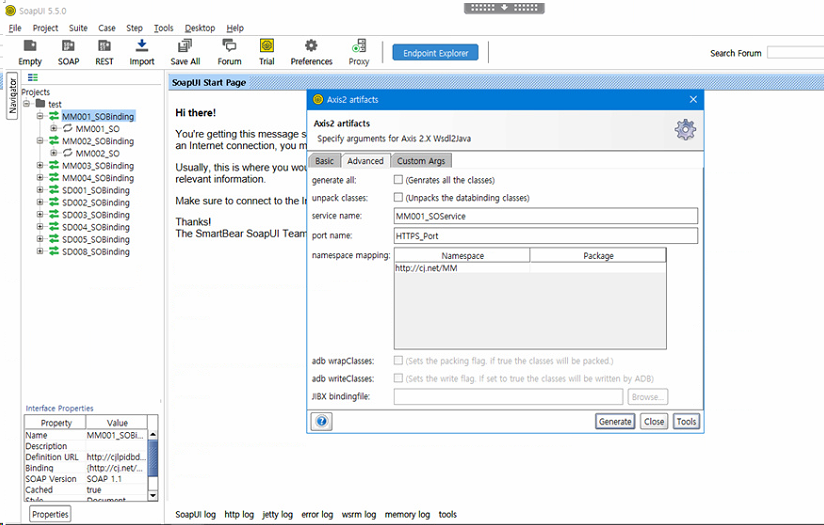Create a new SOAP project
The image size is (824, 525).
(x=68, y=53)
